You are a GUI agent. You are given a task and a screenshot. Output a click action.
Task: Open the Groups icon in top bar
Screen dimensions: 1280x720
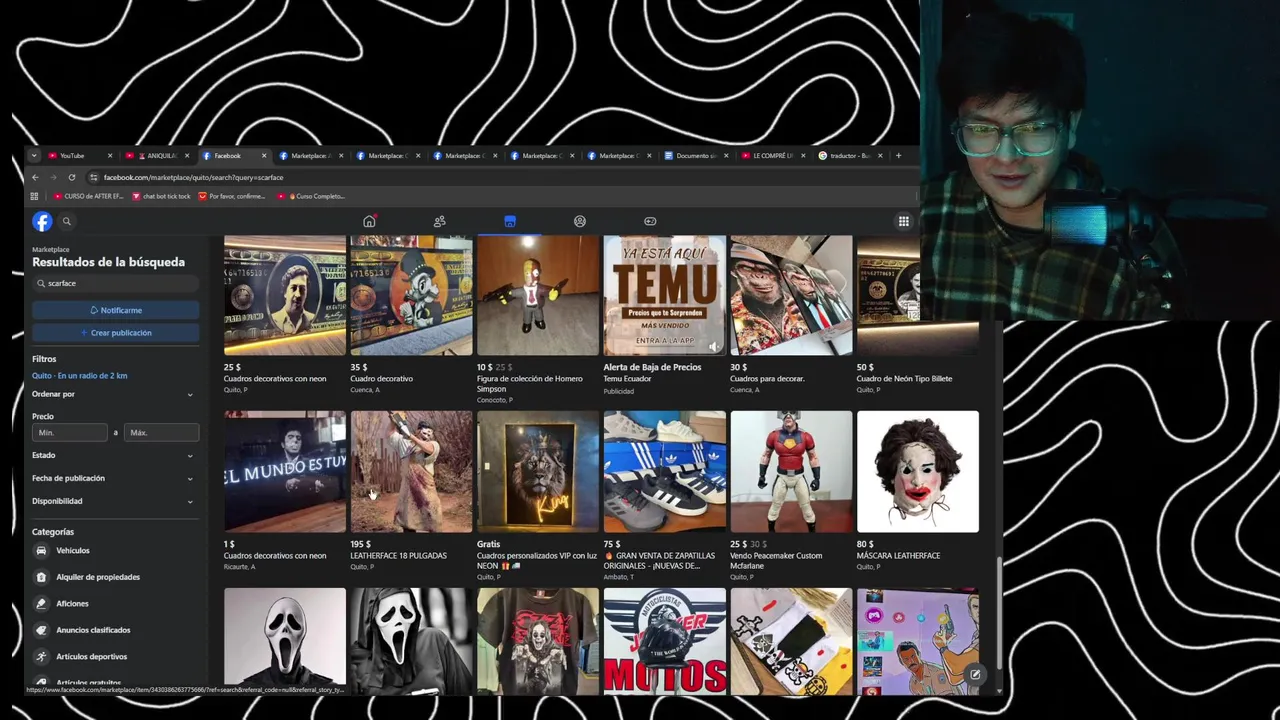point(580,221)
